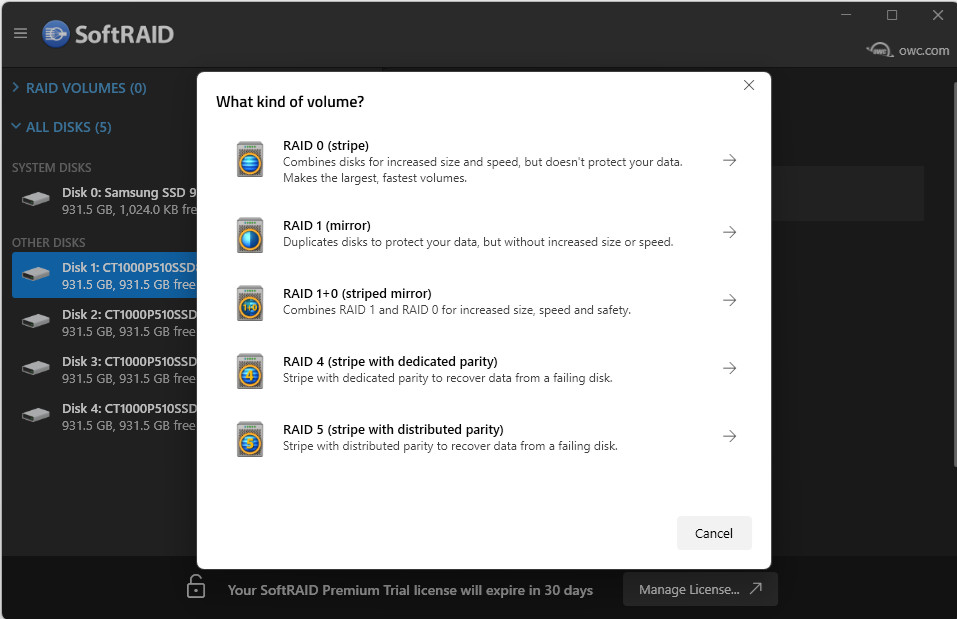Select Disk 3: CT1000P510SSD entry
Image resolution: width=957 pixels, height=619 pixels.
[104, 369]
